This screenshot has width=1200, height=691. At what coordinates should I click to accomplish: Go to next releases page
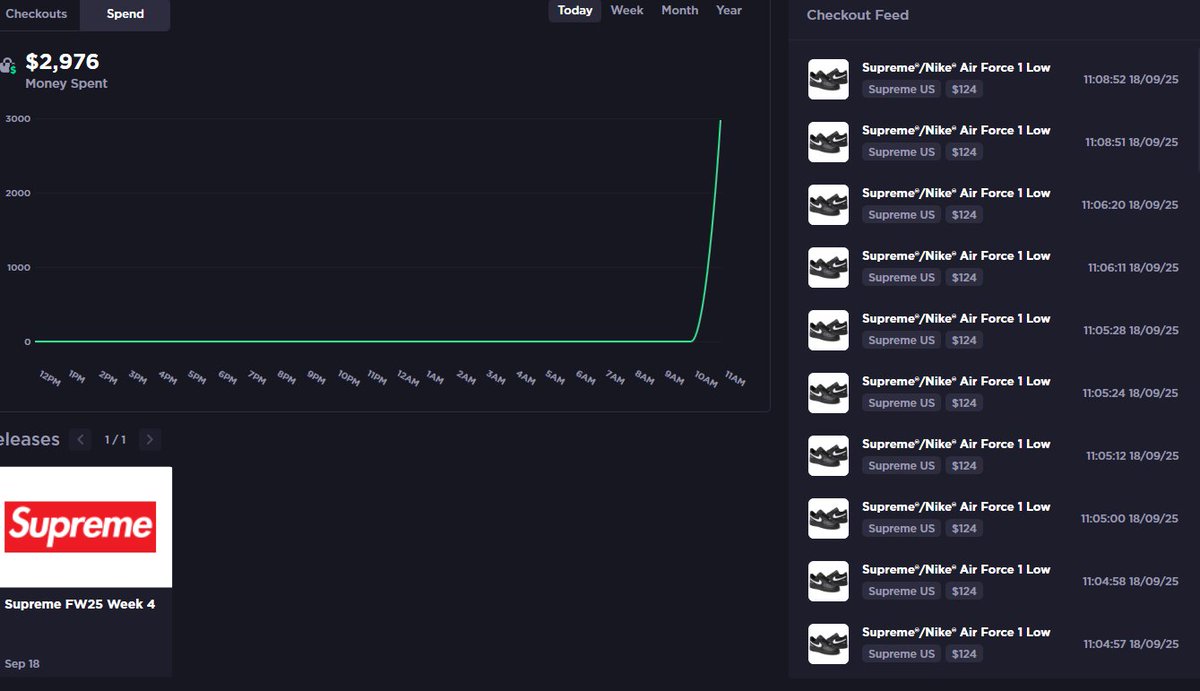150,440
